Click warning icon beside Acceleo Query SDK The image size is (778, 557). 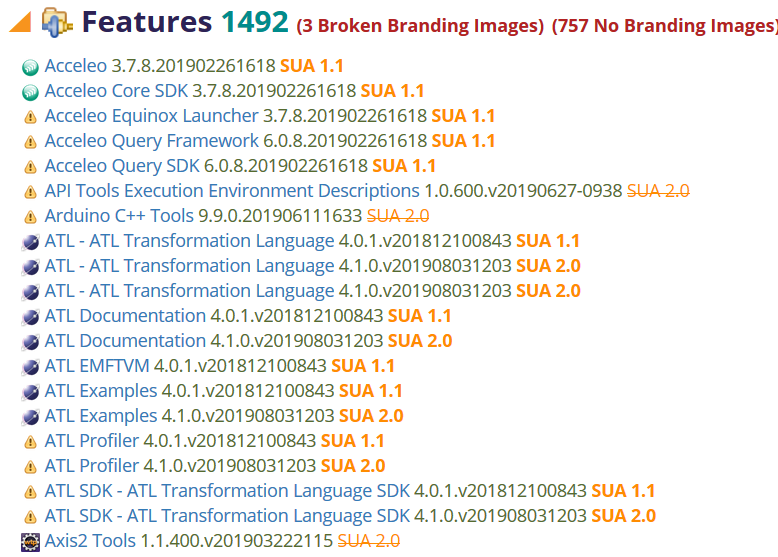30,167
